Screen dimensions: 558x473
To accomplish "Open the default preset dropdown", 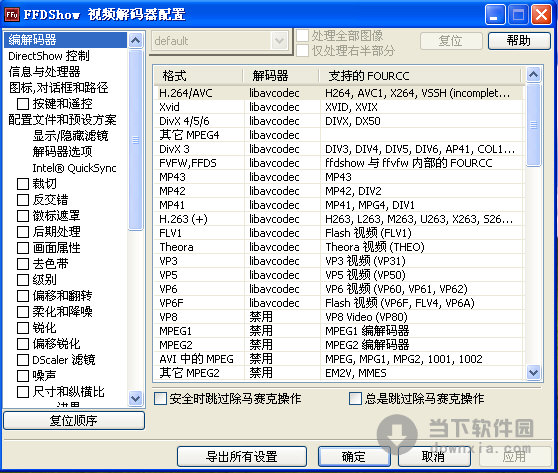I will click(x=279, y=41).
